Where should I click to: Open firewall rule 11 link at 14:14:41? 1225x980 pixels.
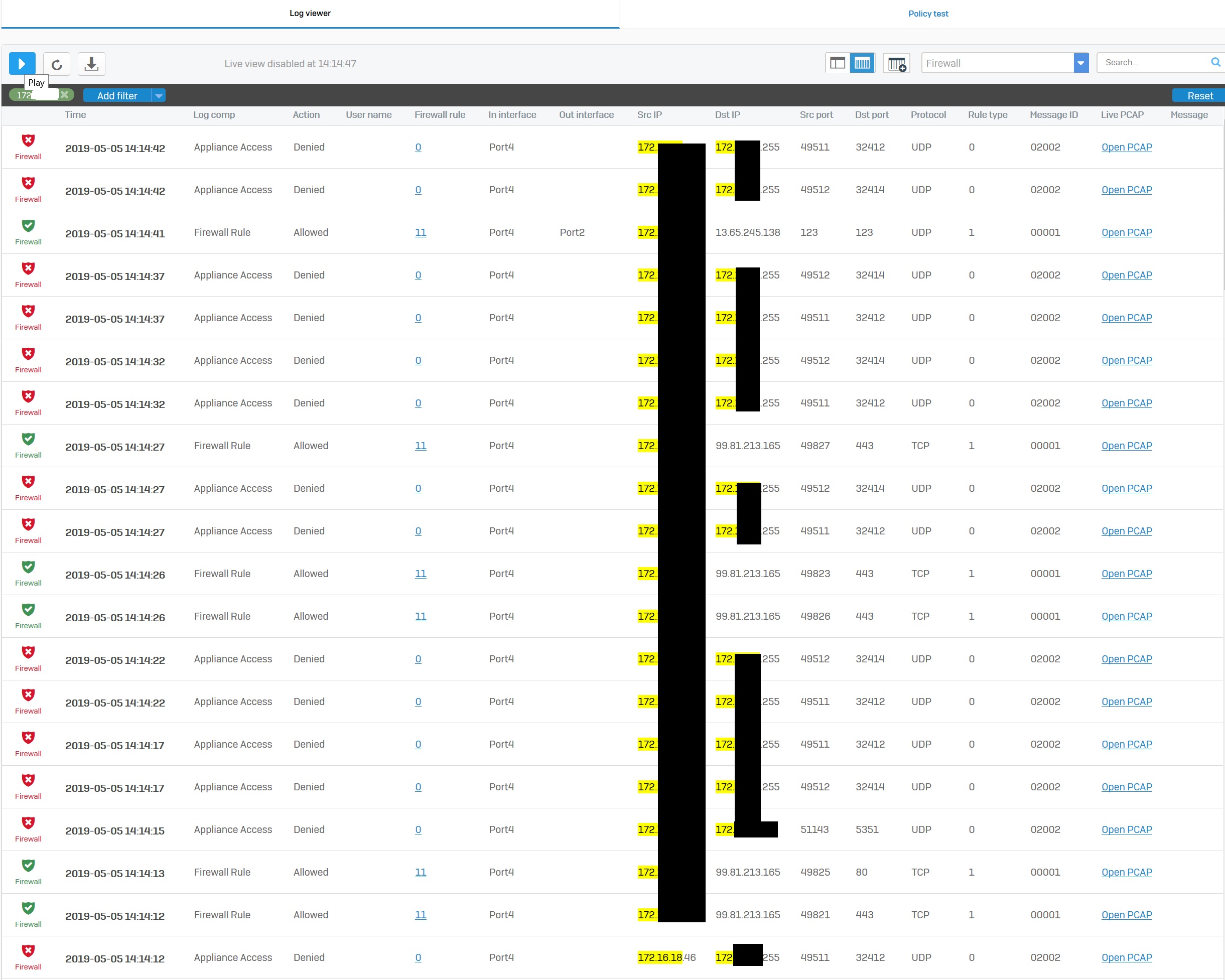pos(420,232)
